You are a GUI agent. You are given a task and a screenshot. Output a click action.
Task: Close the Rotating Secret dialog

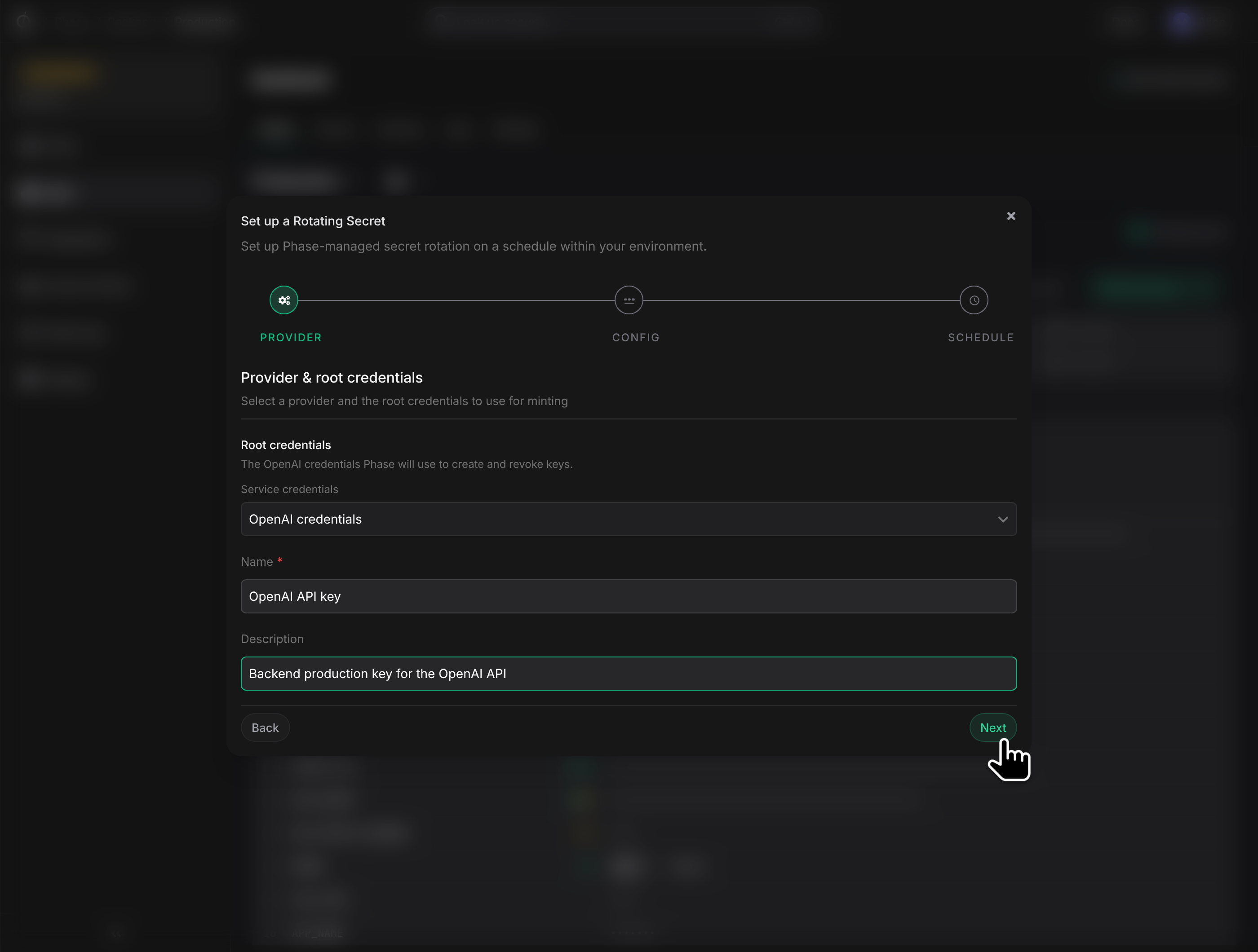(x=1011, y=216)
